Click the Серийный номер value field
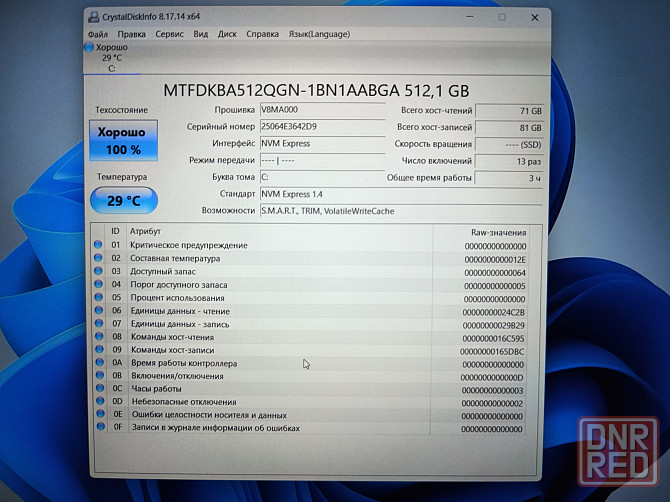Image resolution: width=670 pixels, height=502 pixels. (x=321, y=127)
